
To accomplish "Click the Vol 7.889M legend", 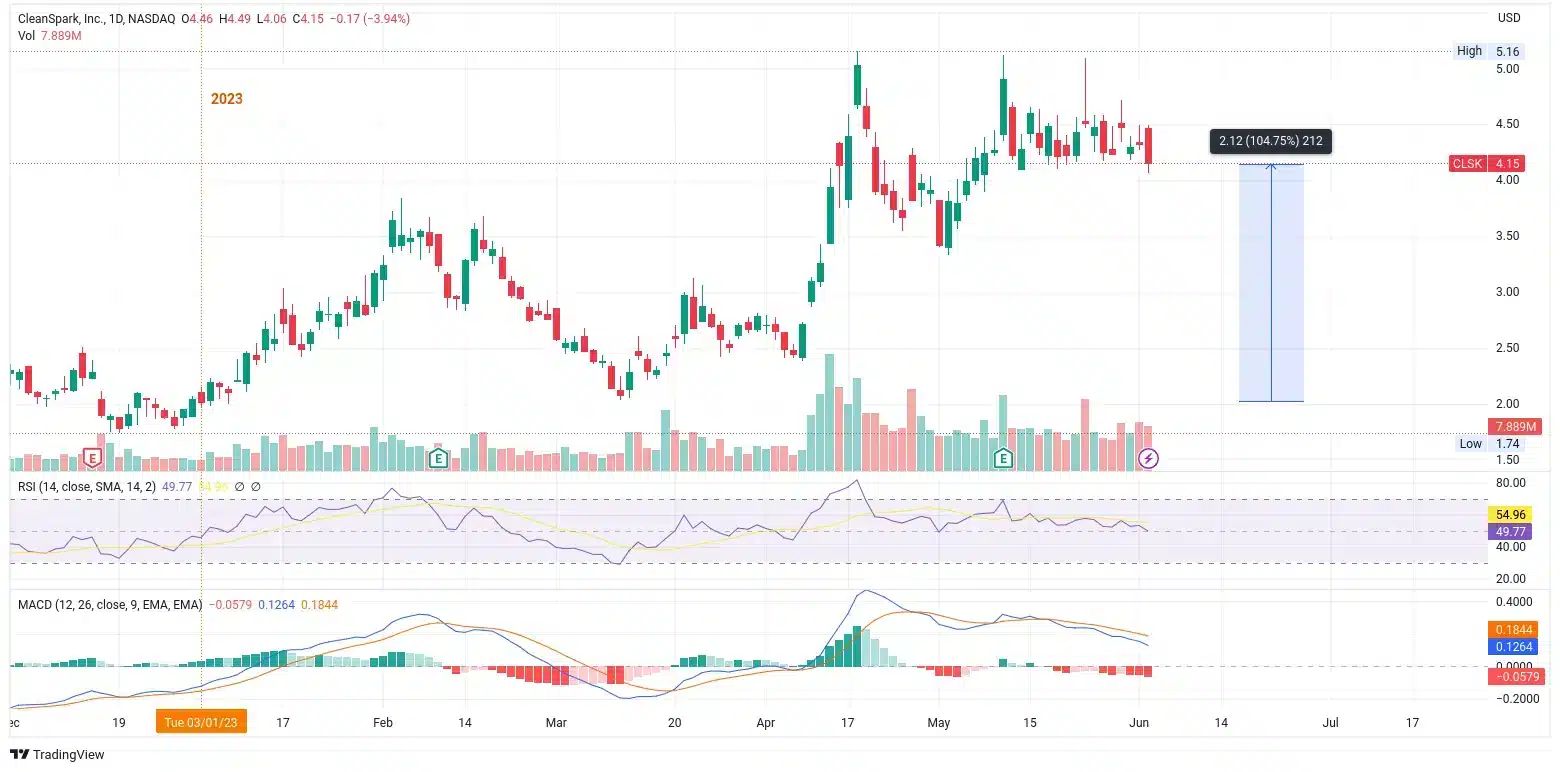I will pyautogui.click(x=50, y=35).
